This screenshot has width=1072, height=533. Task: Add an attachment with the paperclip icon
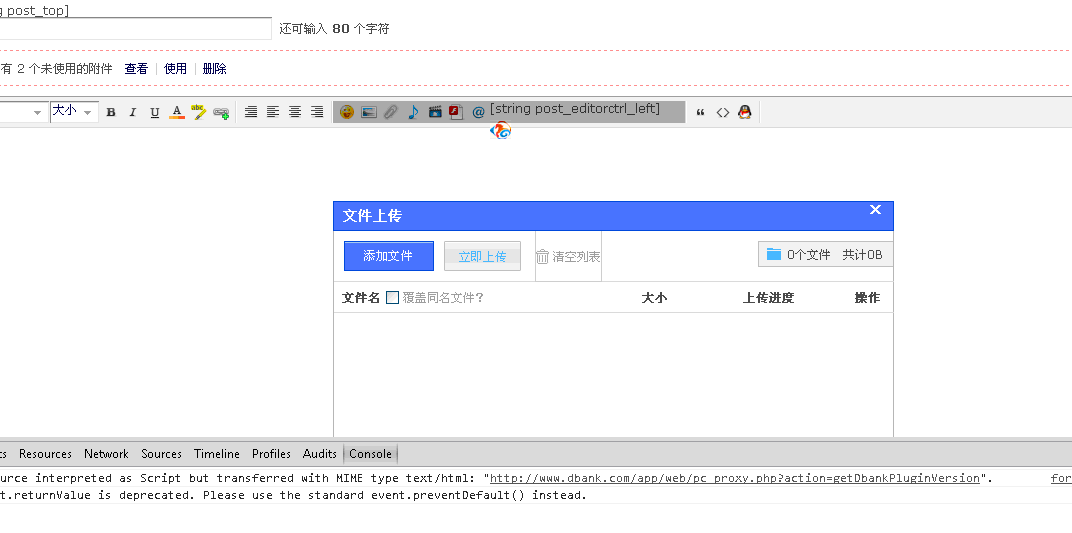(x=390, y=112)
